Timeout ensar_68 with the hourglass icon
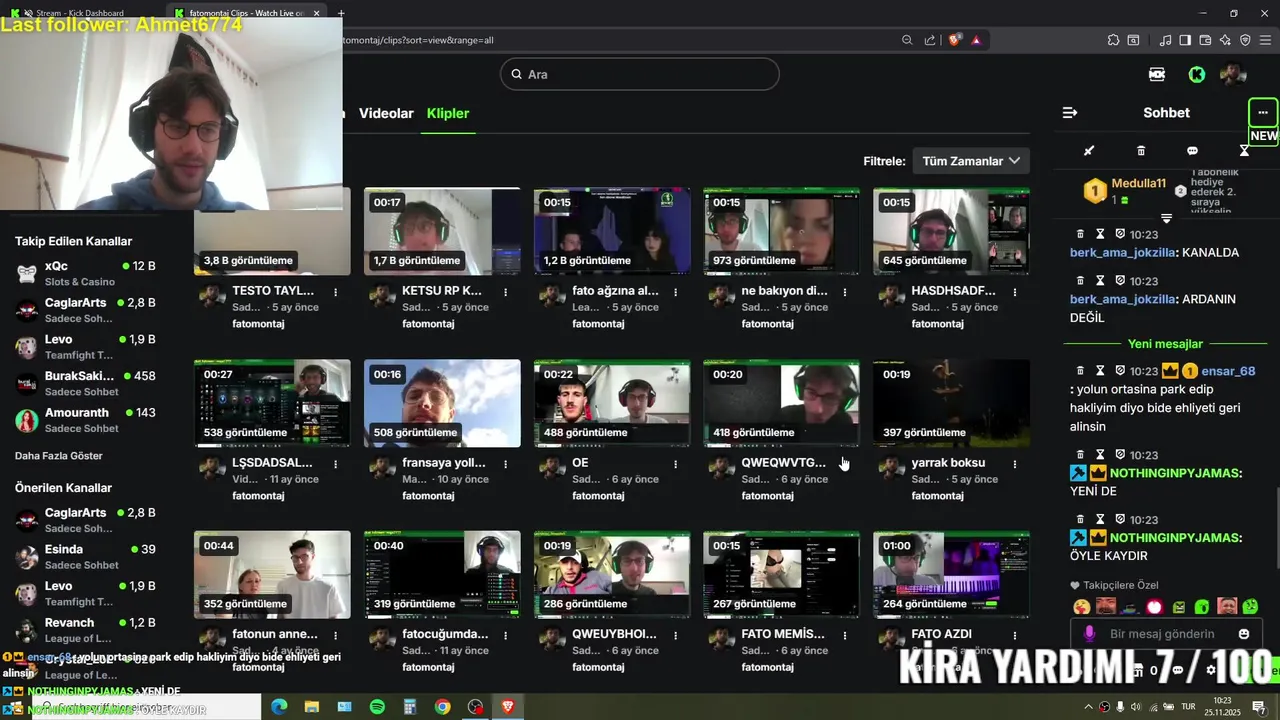This screenshot has height=720, width=1280. [1100, 371]
